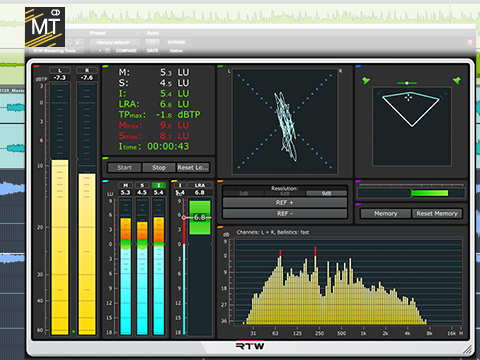Click the Native label in header
This screenshot has height=360, width=480.
click(x=176, y=51)
